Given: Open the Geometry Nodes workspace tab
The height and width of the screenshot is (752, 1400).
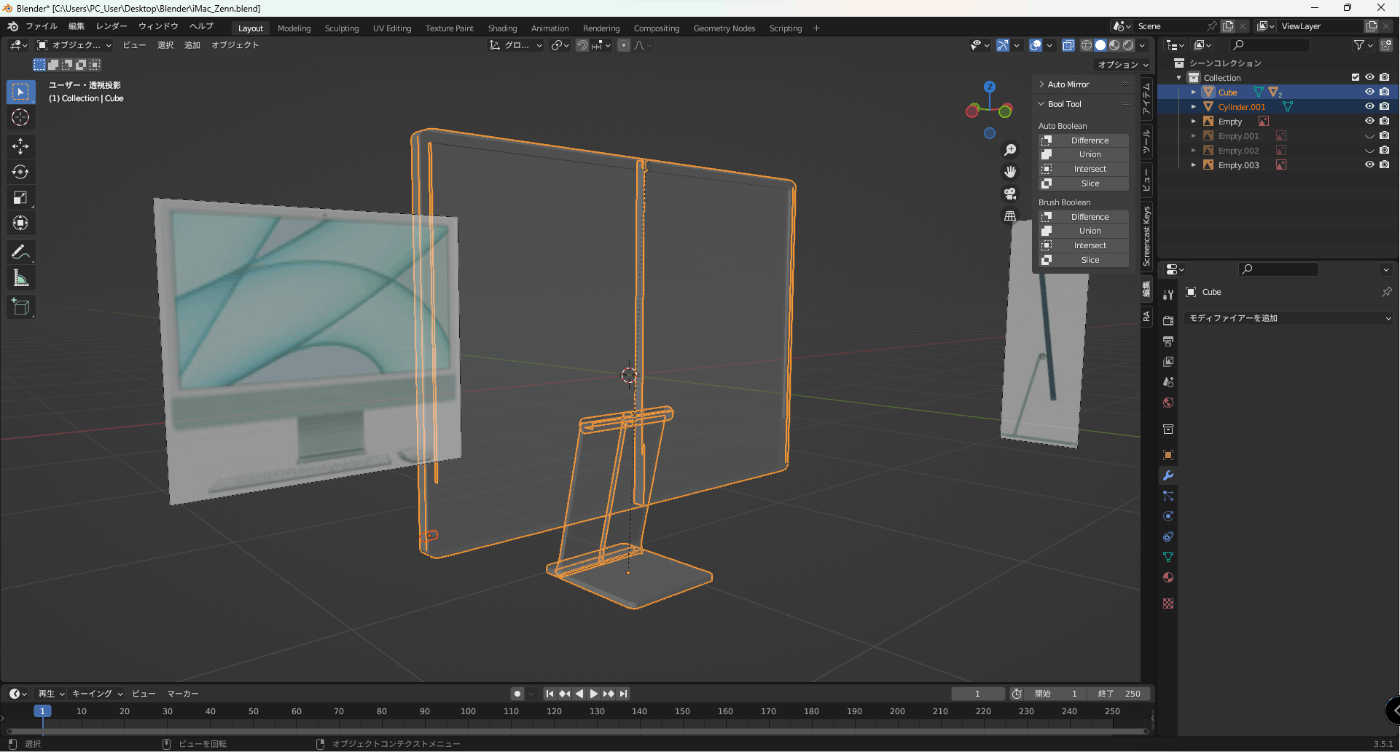Looking at the screenshot, I should click(x=725, y=28).
